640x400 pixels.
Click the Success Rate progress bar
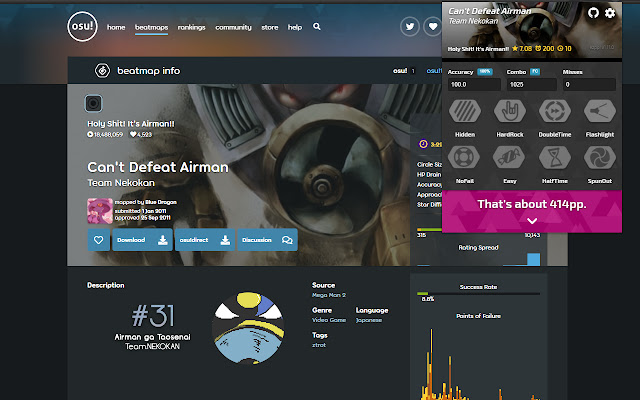click(478, 293)
